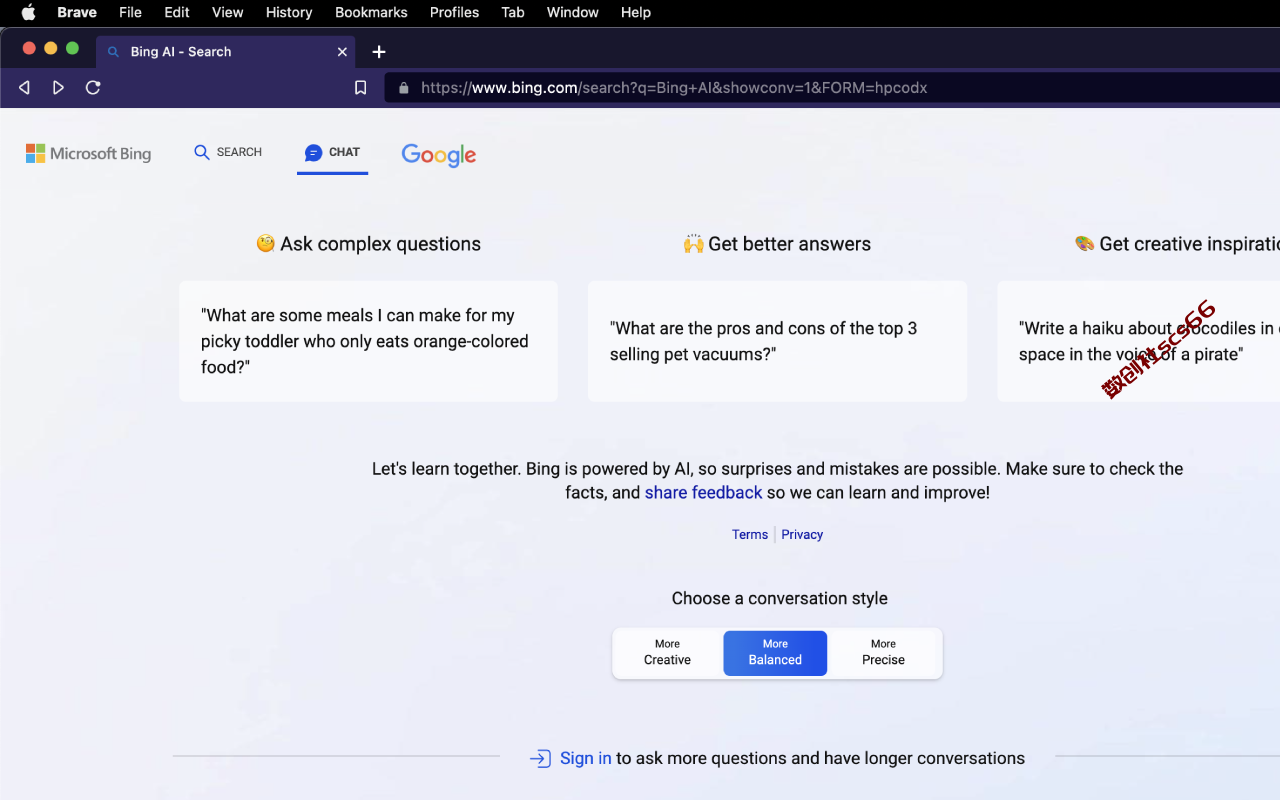Screen dimensions: 1280x800
Task: Click the raised hands emoji
Action: tap(694, 243)
